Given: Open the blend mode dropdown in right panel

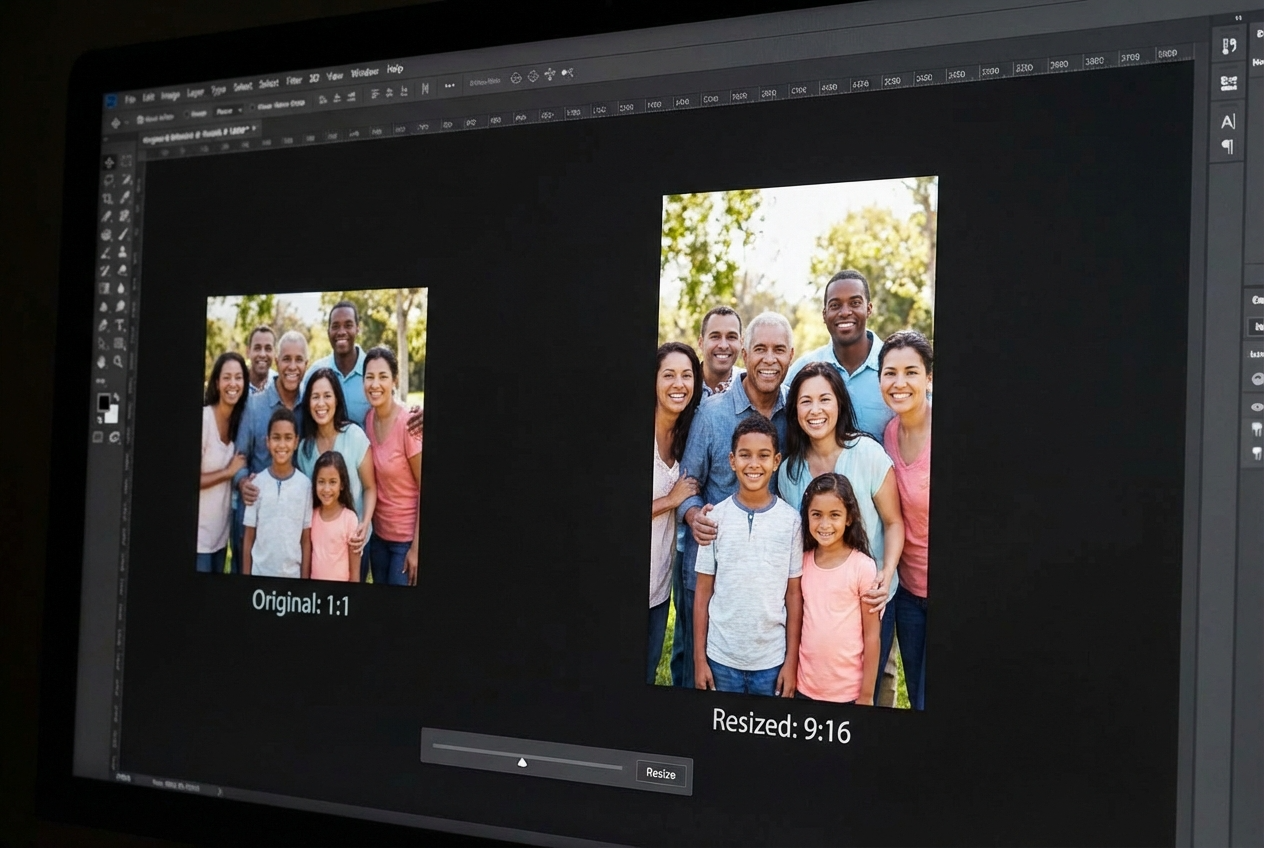Looking at the screenshot, I should click(1255, 327).
